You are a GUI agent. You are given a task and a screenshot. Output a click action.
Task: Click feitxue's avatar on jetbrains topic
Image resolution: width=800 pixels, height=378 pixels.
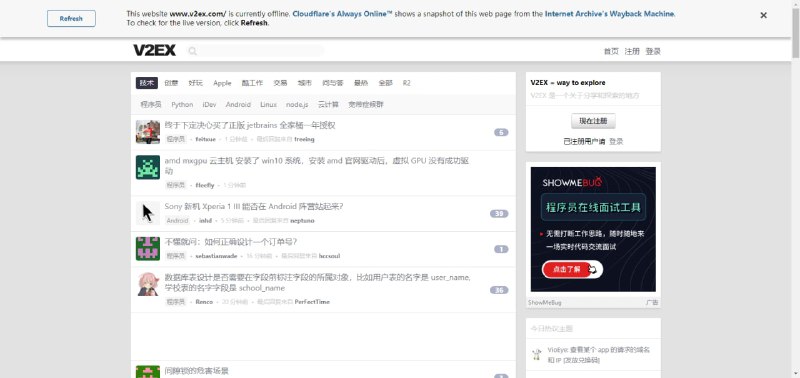point(148,132)
